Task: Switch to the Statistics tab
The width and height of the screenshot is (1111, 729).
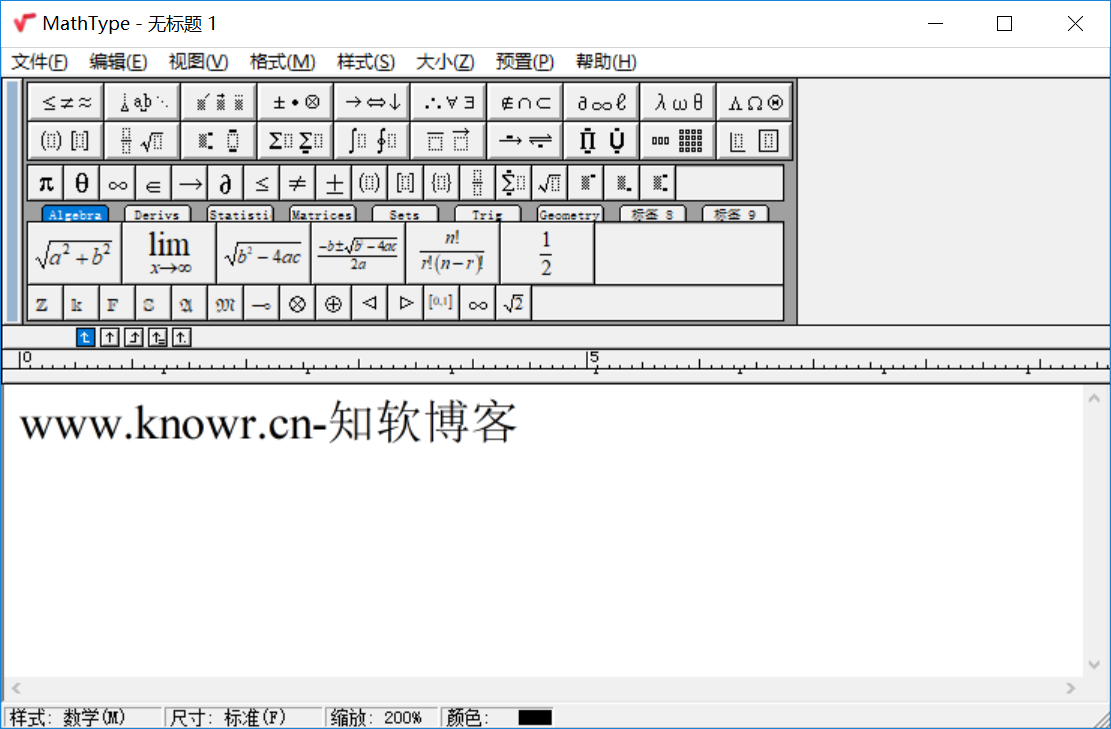Action: [x=239, y=214]
